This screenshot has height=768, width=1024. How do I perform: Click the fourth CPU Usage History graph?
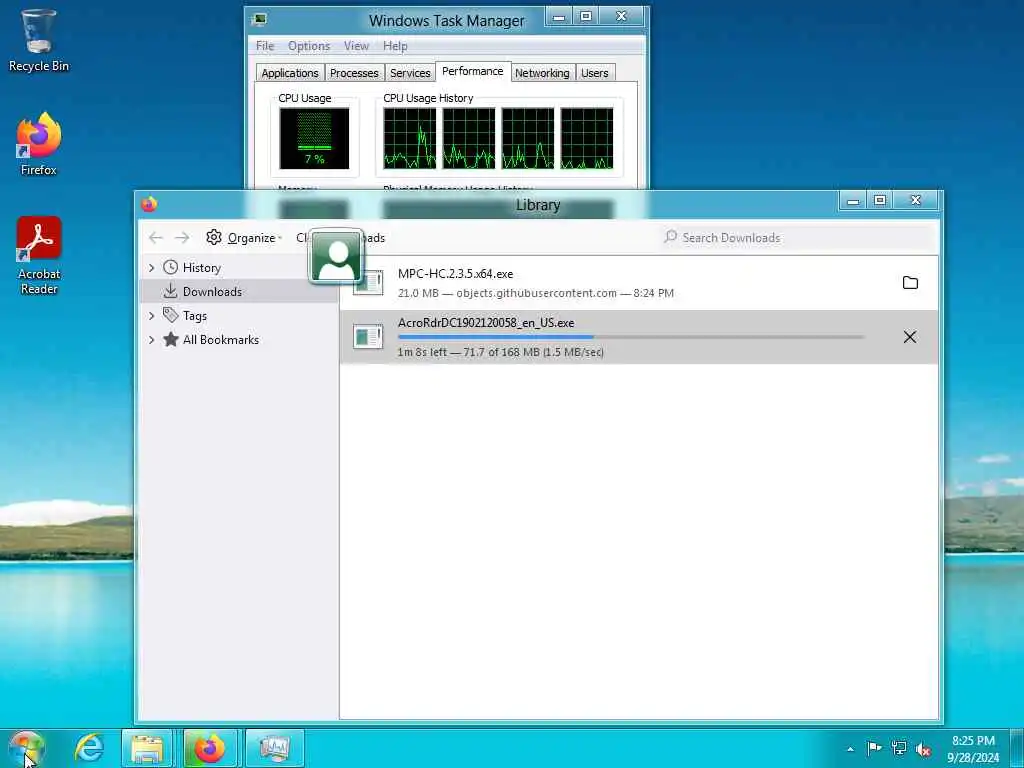point(586,138)
